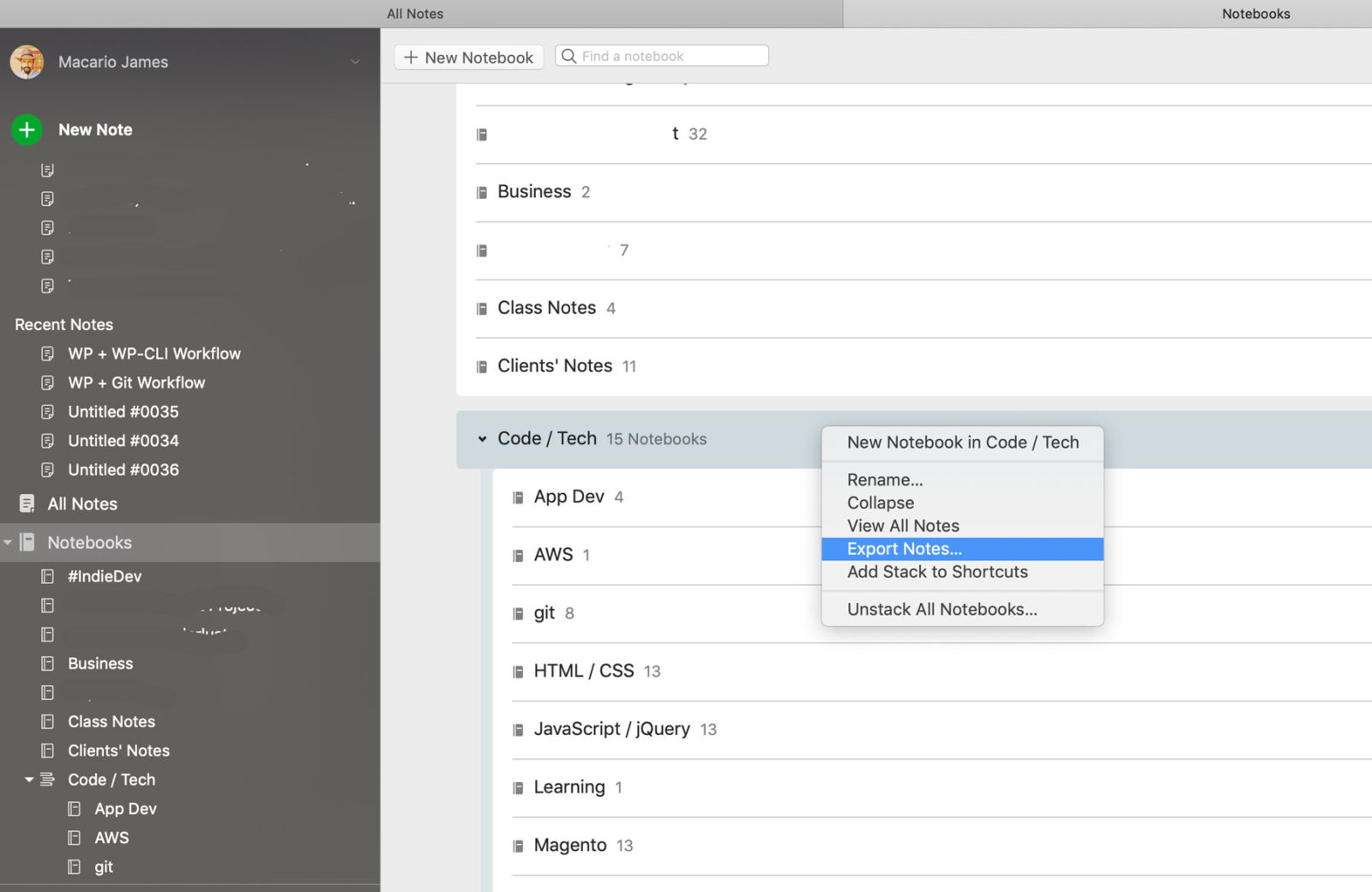Select All Notes in sidebar
The height and width of the screenshot is (892, 1372).
(x=82, y=504)
